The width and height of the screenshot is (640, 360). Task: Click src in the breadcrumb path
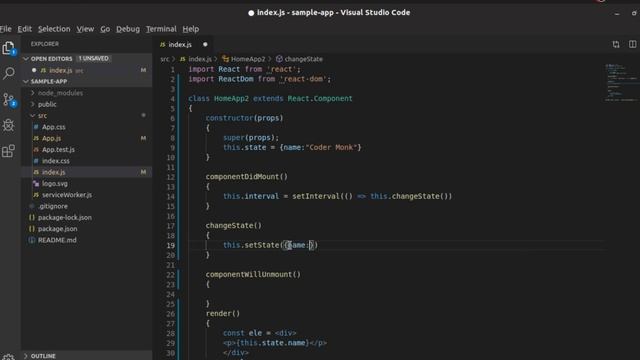[164, 59]
